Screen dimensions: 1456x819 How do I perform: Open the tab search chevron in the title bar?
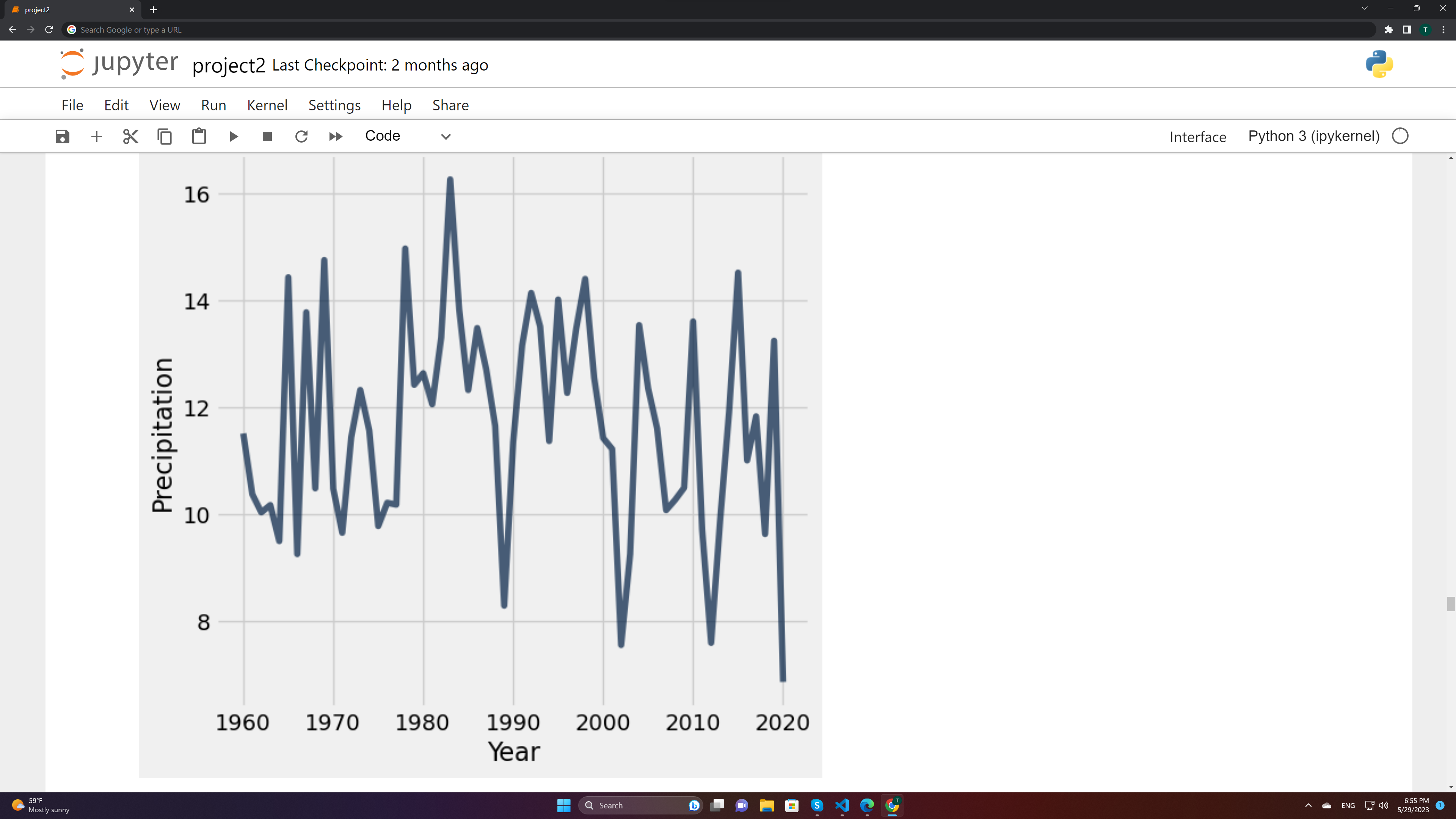[1365, 8]
